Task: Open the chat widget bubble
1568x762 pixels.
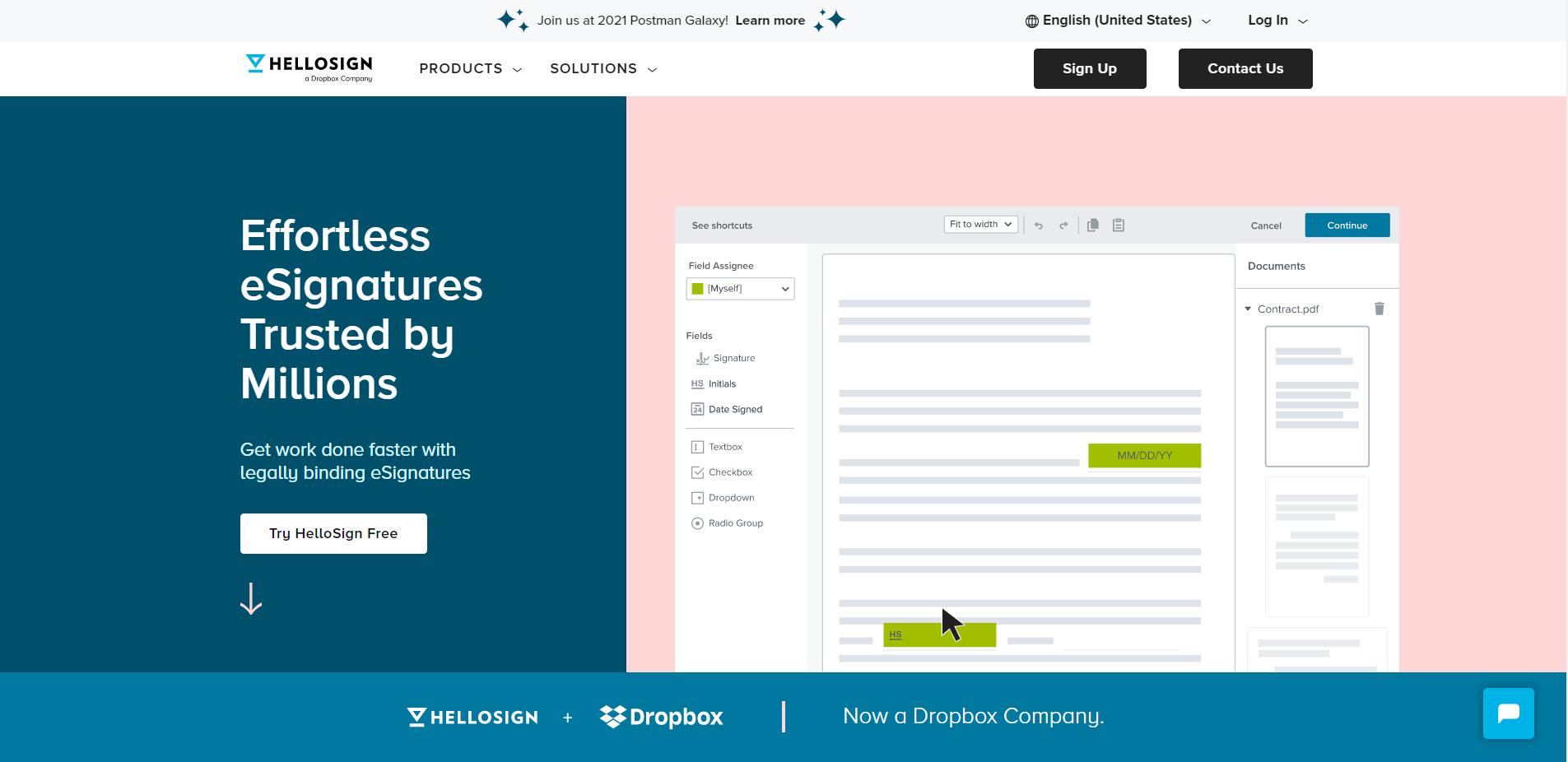Action: pyautogui.click(x=1508, y=713)
